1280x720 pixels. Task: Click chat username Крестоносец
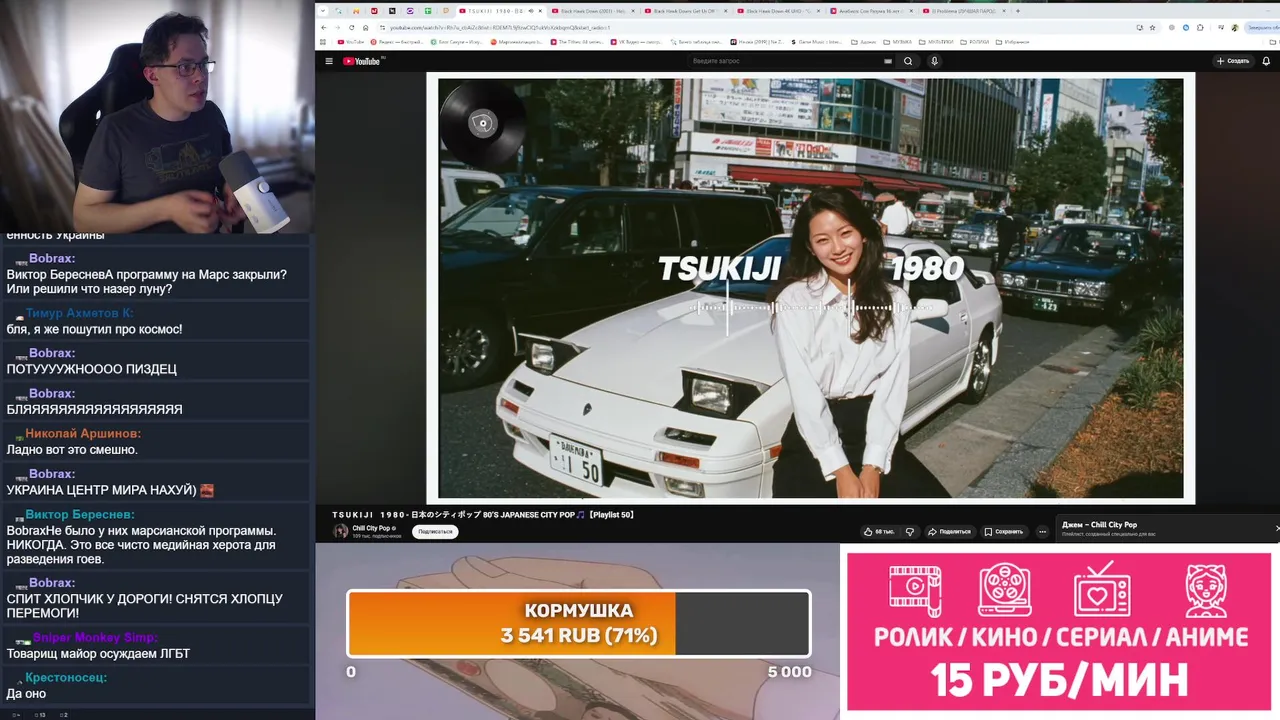[66, 677]
